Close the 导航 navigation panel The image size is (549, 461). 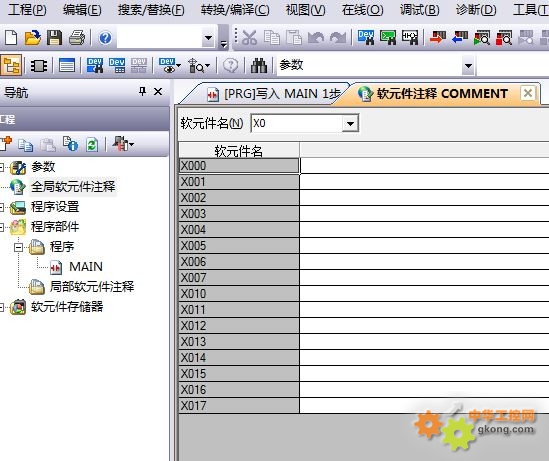point(158,92)
